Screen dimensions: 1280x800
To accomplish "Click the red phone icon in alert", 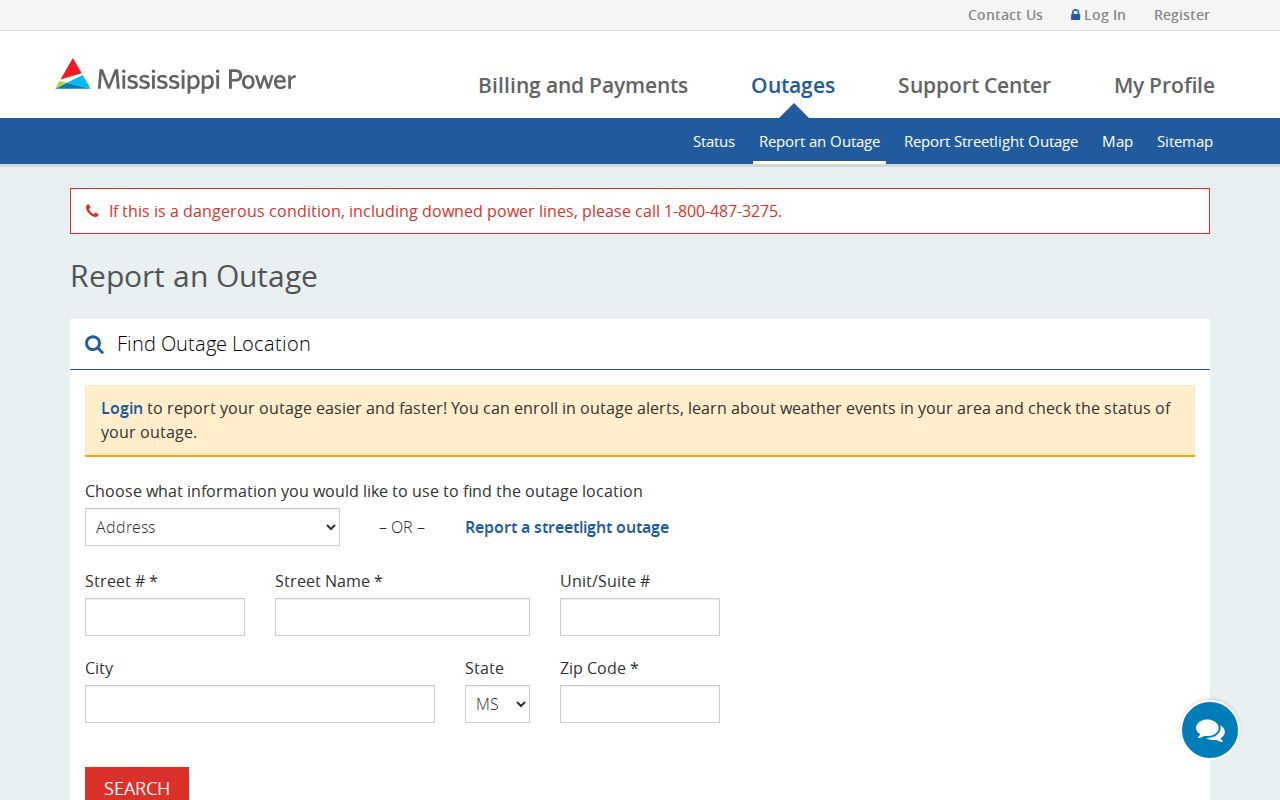I will click(x=92, y=211).
